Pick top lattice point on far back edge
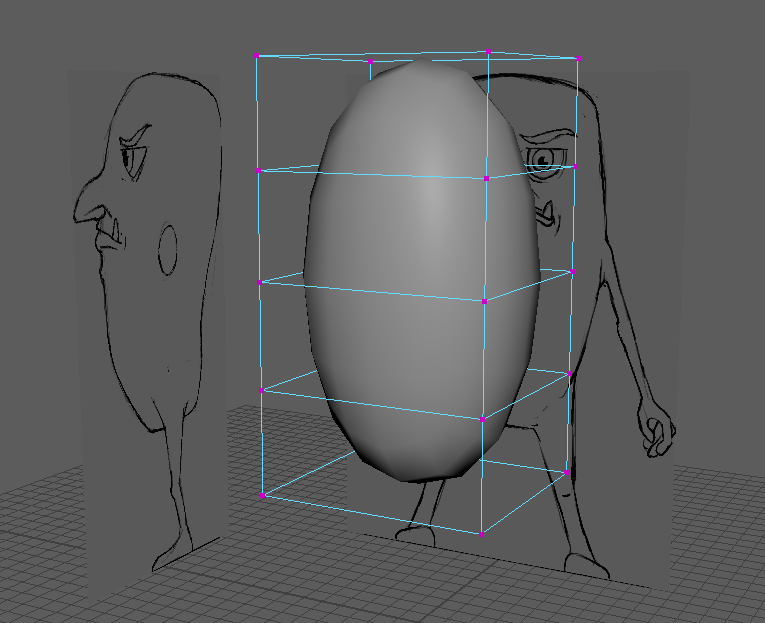This screenshot has height=623, width=765. click(370, 61)
